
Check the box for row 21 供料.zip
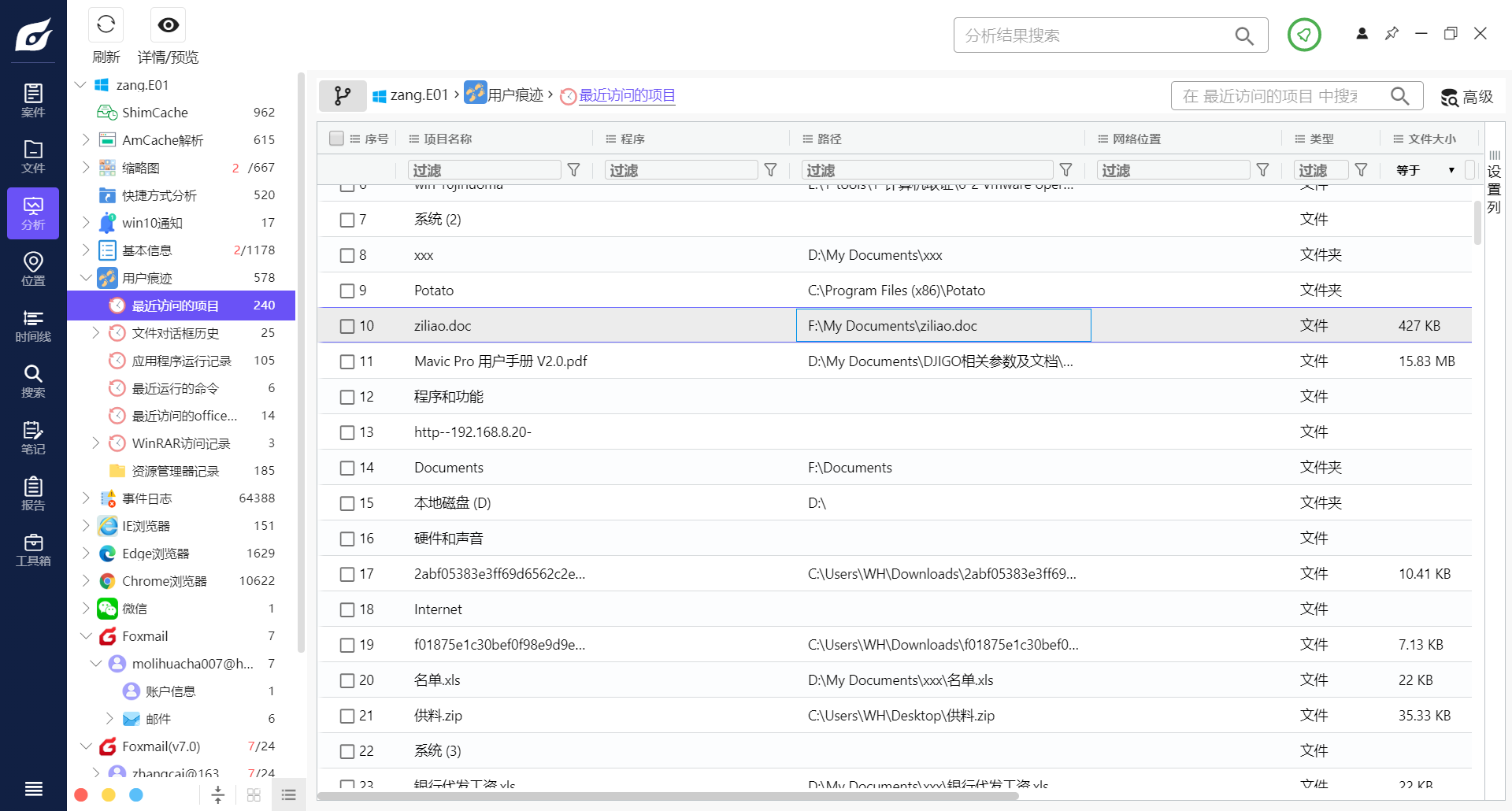pyautogui.click(x=347, y=716)
